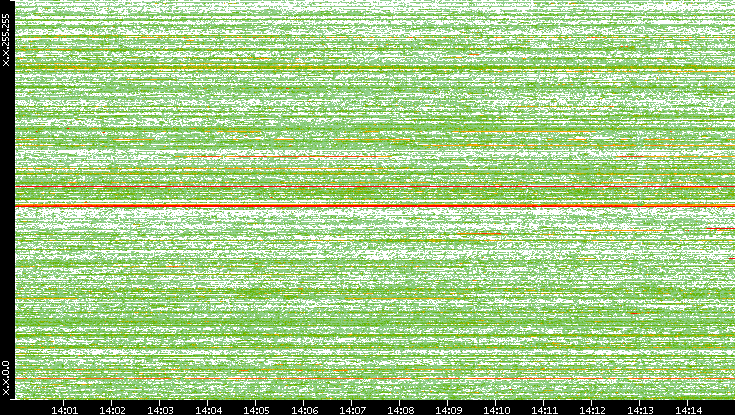Click the 14:08 time axis label
The height and width of the screenshot is (415, 735).
click(400, 410)
